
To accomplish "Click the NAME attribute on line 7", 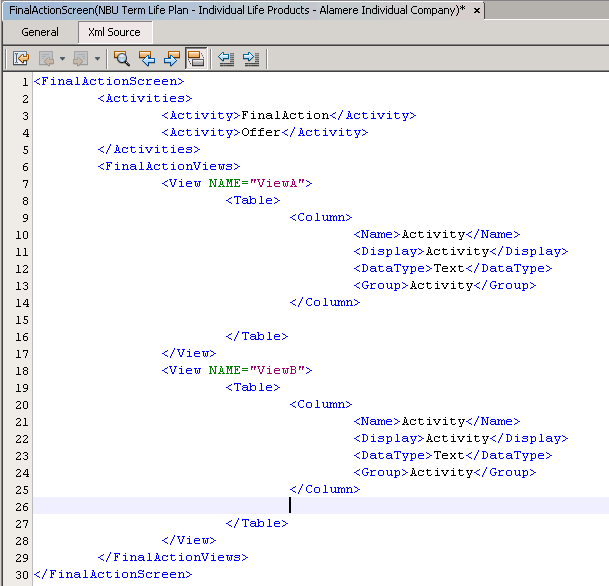I will click(224, 183).
